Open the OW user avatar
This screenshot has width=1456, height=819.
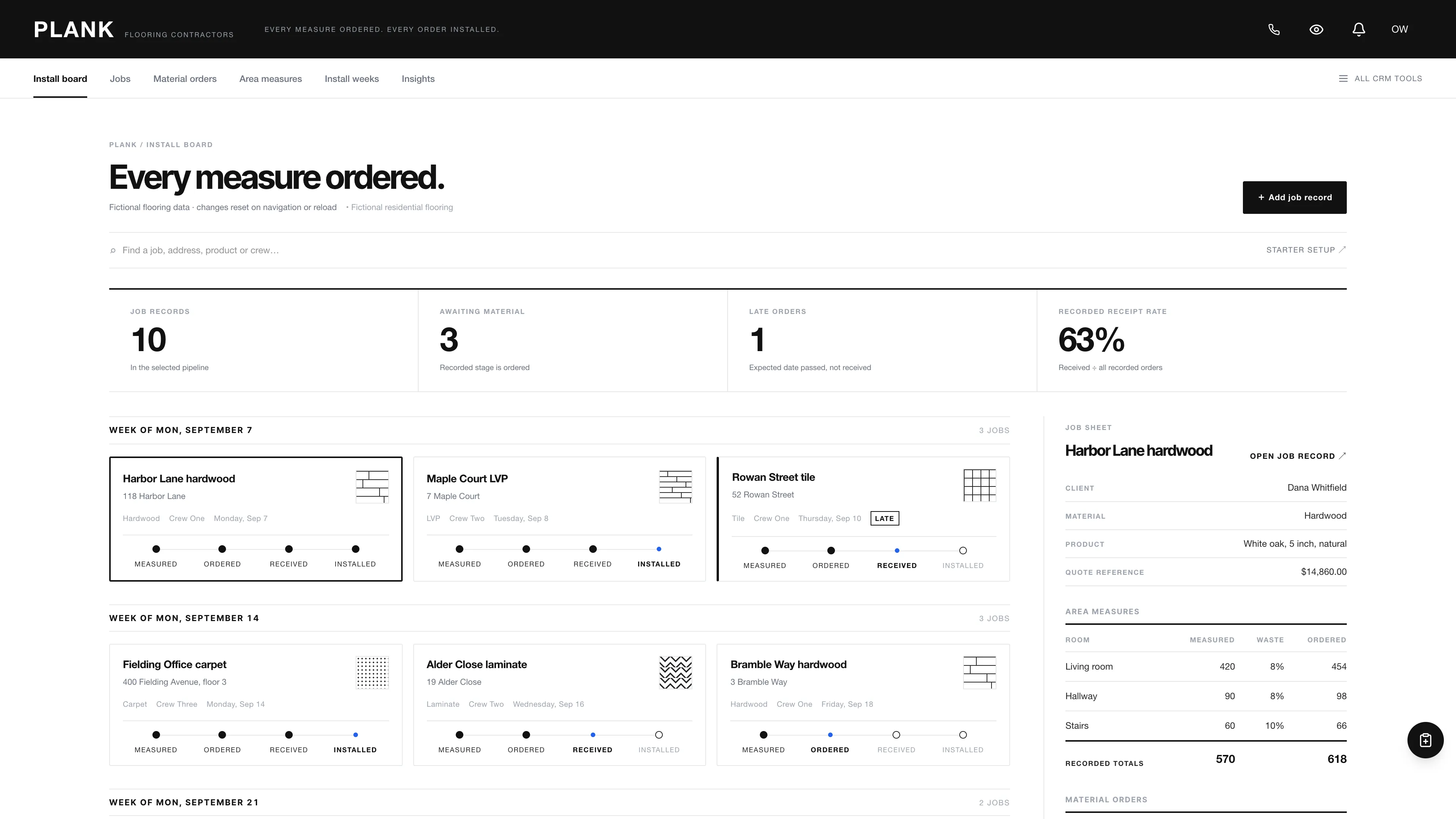click(1400, 30)
